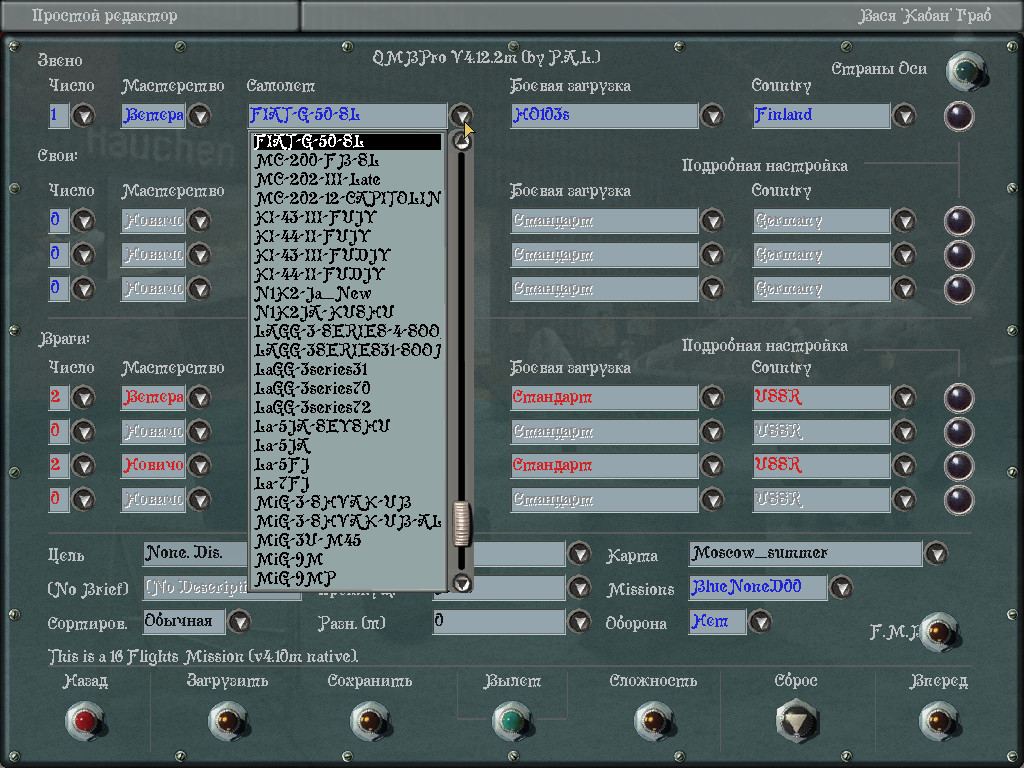Open skill dropdown for enemy red Новичо row
The height and width of the screenshot is (768, 1024).
click(200, 465)
